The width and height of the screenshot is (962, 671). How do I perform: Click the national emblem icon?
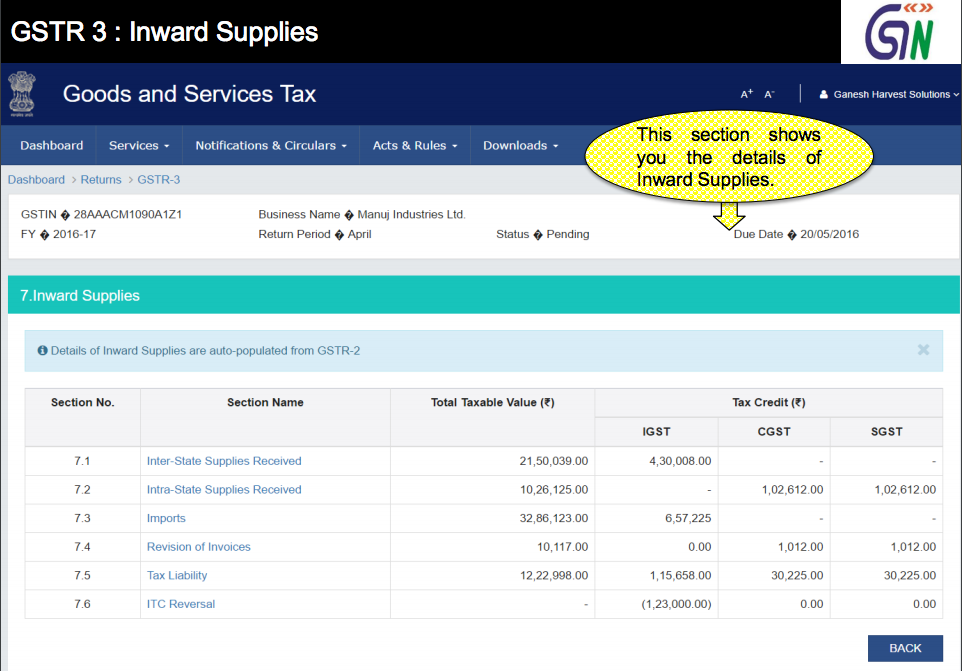21,94
